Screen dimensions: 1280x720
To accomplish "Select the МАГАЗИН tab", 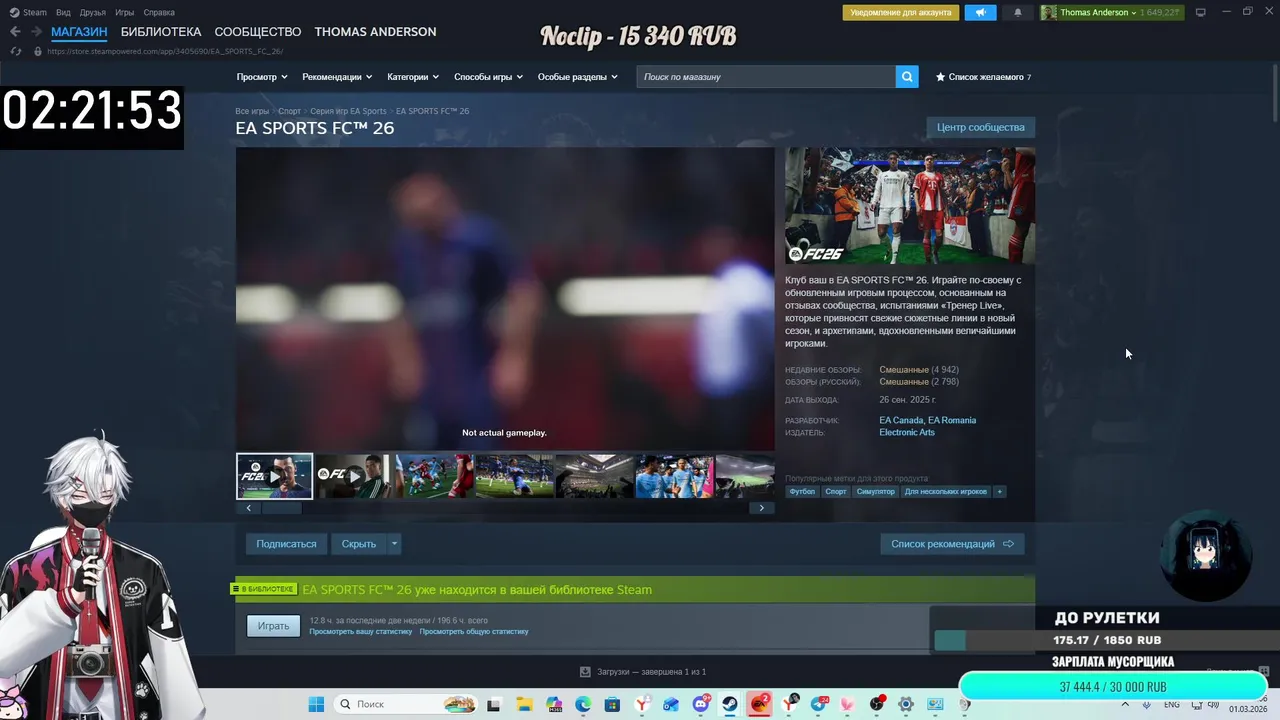I will (79, 32).
